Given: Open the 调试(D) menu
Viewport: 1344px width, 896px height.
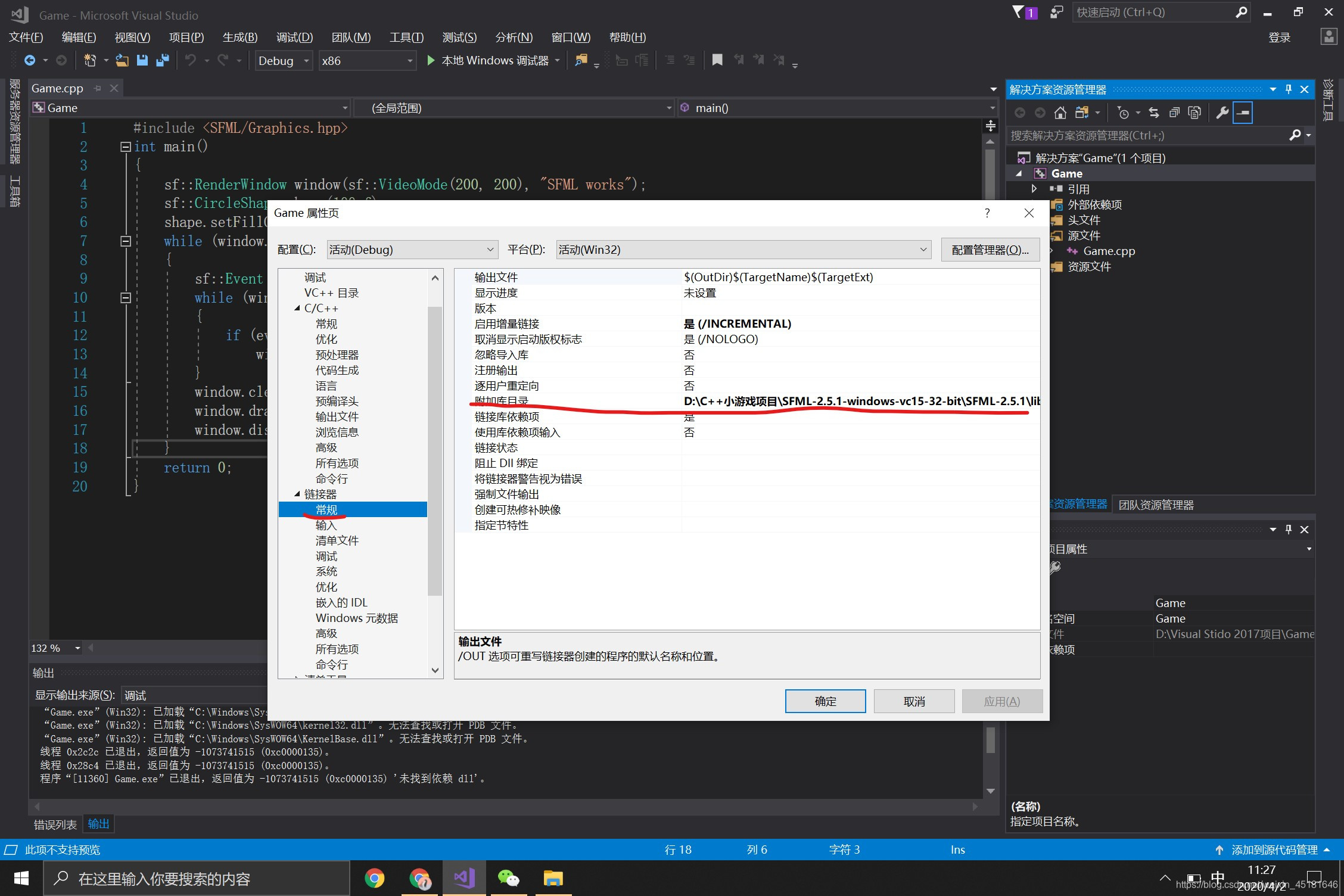Looking at the screenshot, I should coord(294,38).
